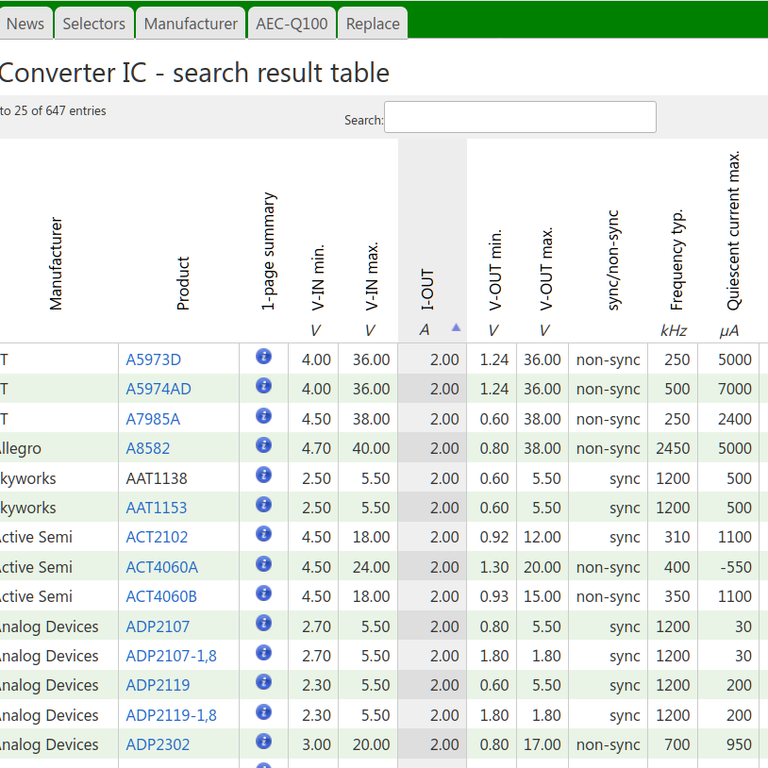The width and height of the screenshot is (768, 768).
Task: Open the 1-page summary info for ADP2107
Action: [x=264, y=624]
